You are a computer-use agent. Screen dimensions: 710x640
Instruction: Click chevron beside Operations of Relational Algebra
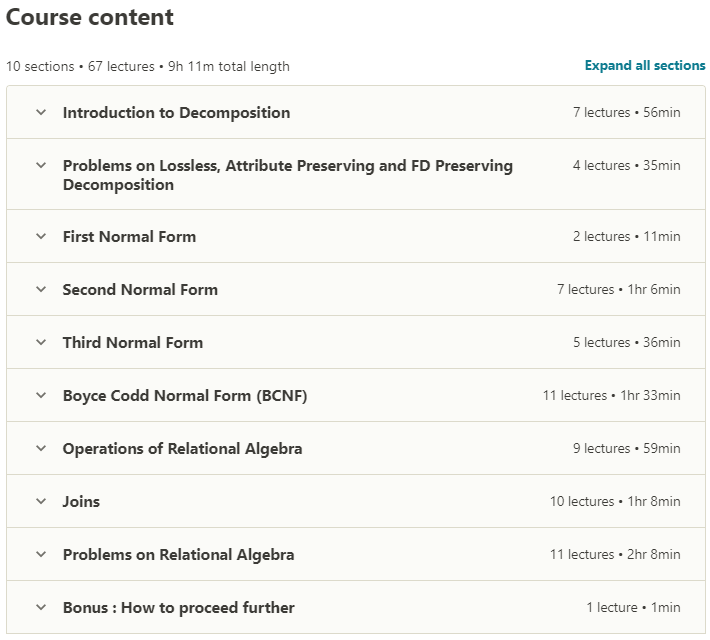41,448
